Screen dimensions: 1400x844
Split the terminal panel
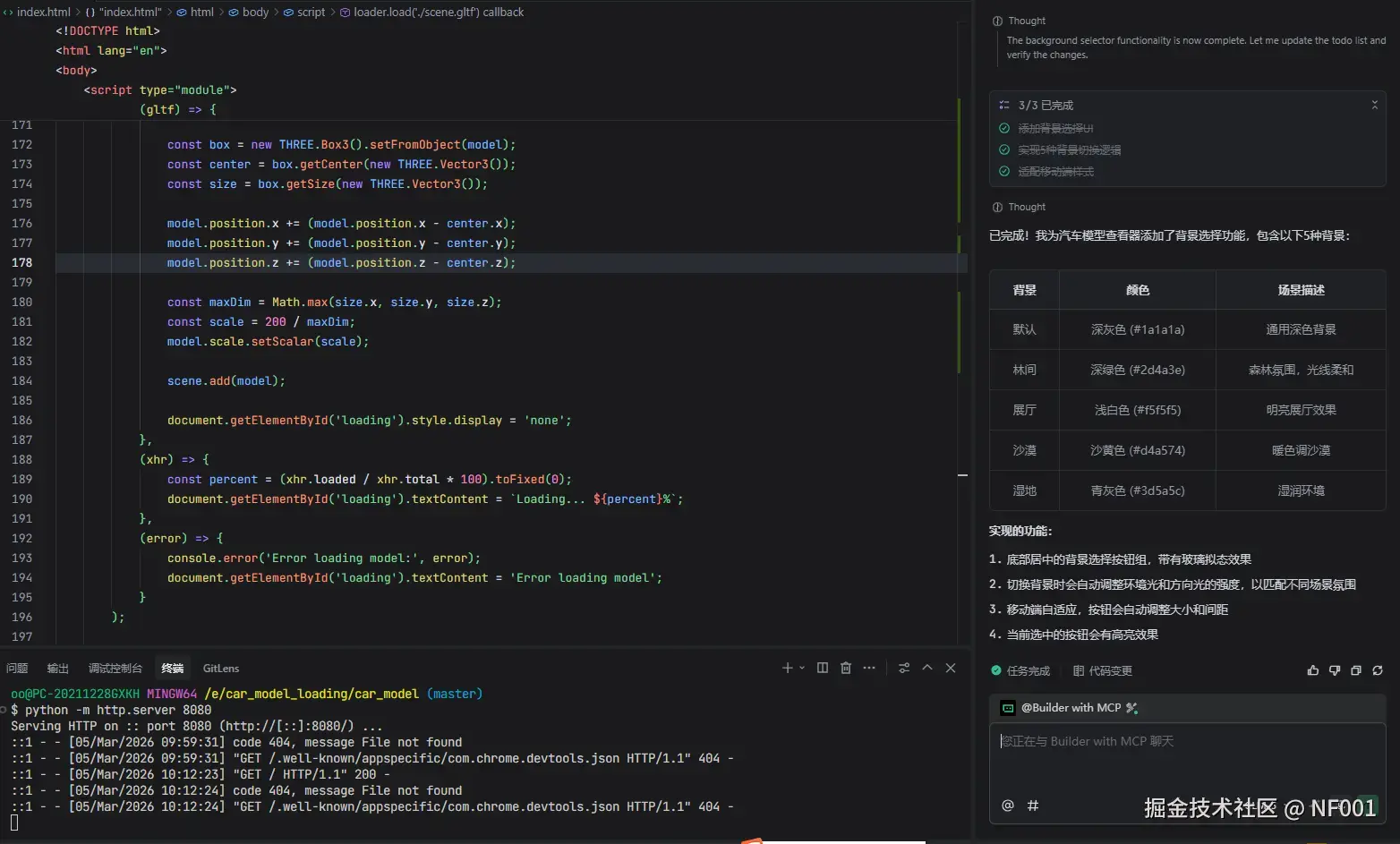[x=823, y=668]
